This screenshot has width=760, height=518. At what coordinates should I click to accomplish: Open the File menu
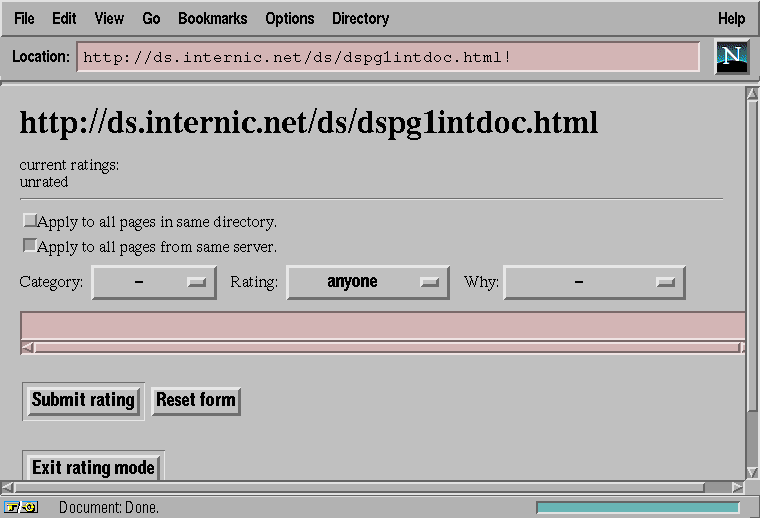click(x=24, y=18)
